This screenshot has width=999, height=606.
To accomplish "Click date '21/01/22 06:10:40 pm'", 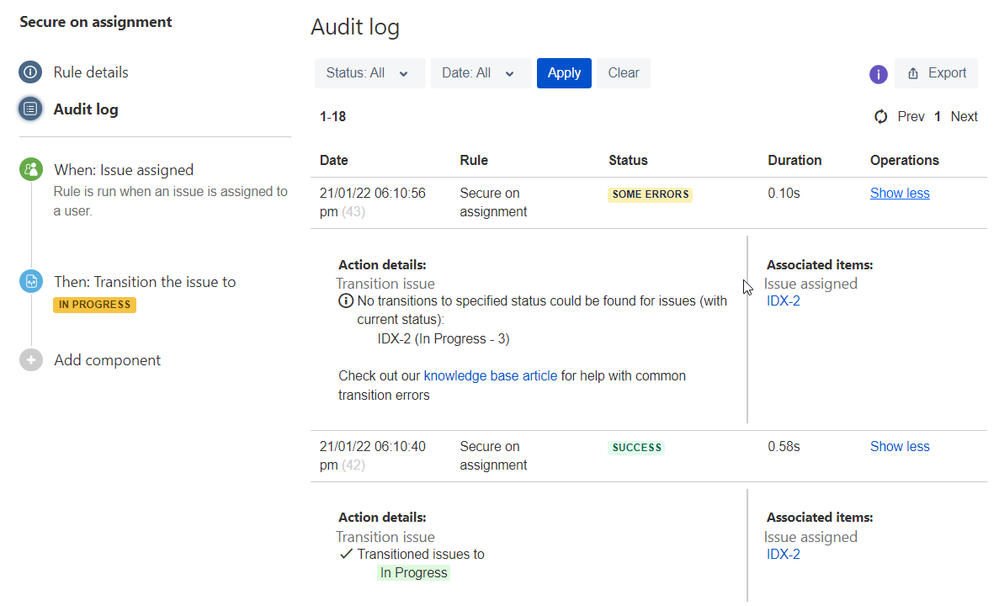I will tap(373, 456).
